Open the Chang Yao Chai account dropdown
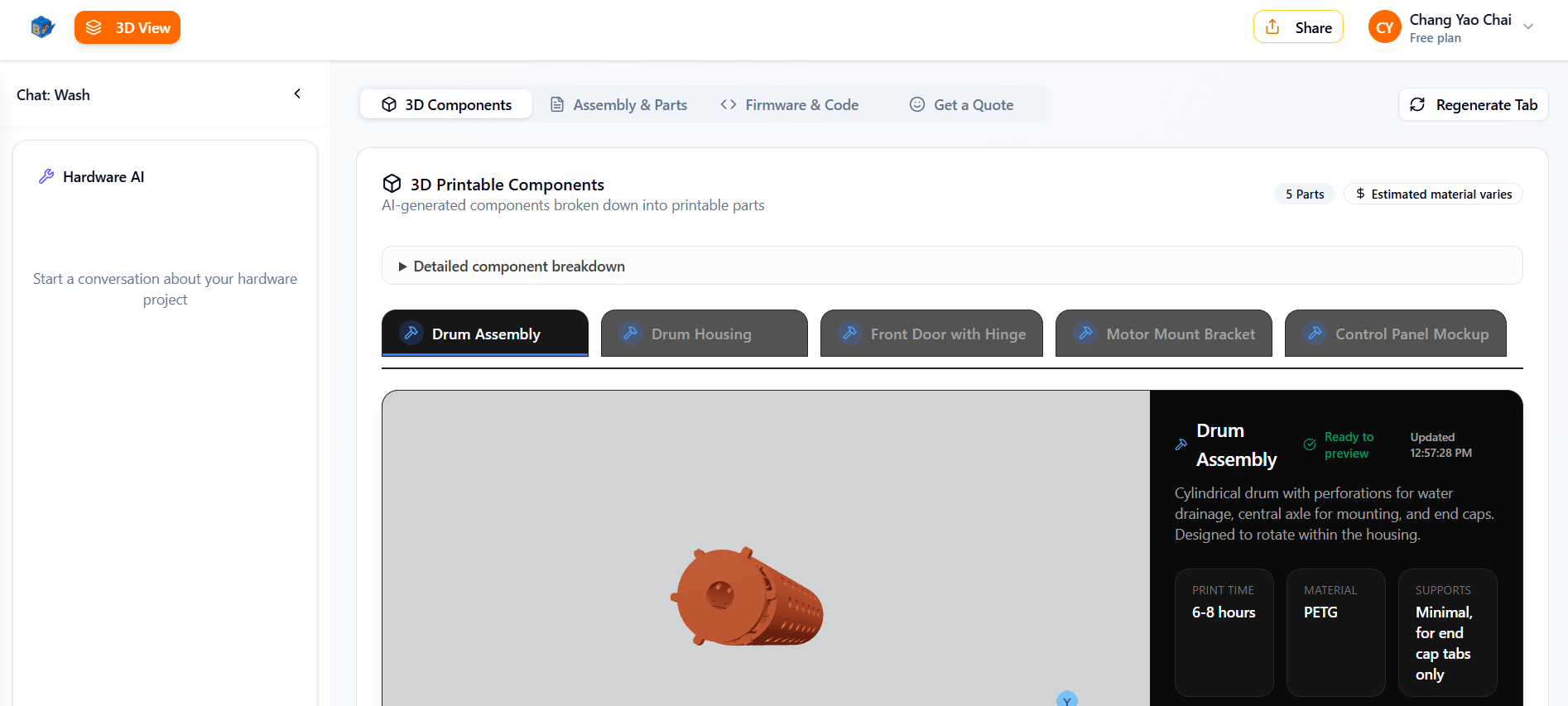Viewport: 1568px width, 706px height. pos(1528,27)
